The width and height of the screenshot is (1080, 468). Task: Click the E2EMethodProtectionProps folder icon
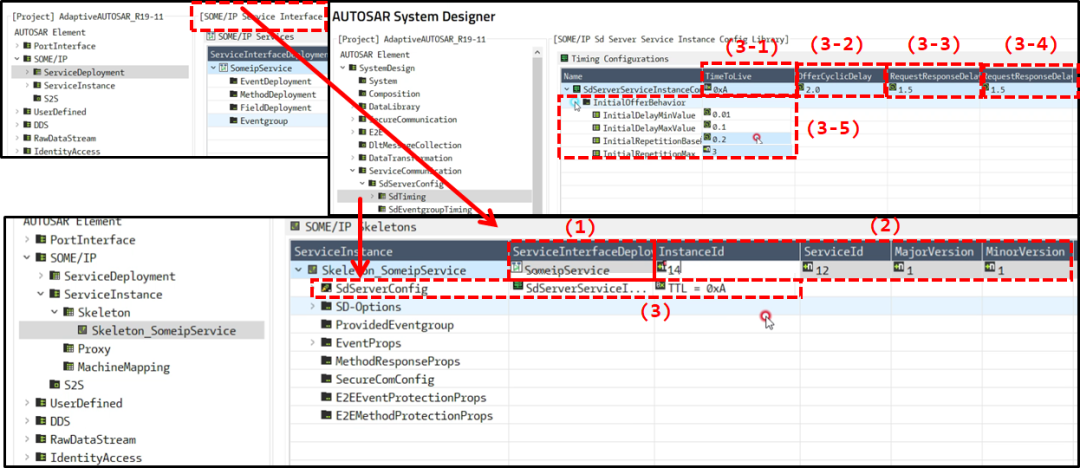click(x=326, y=416)
